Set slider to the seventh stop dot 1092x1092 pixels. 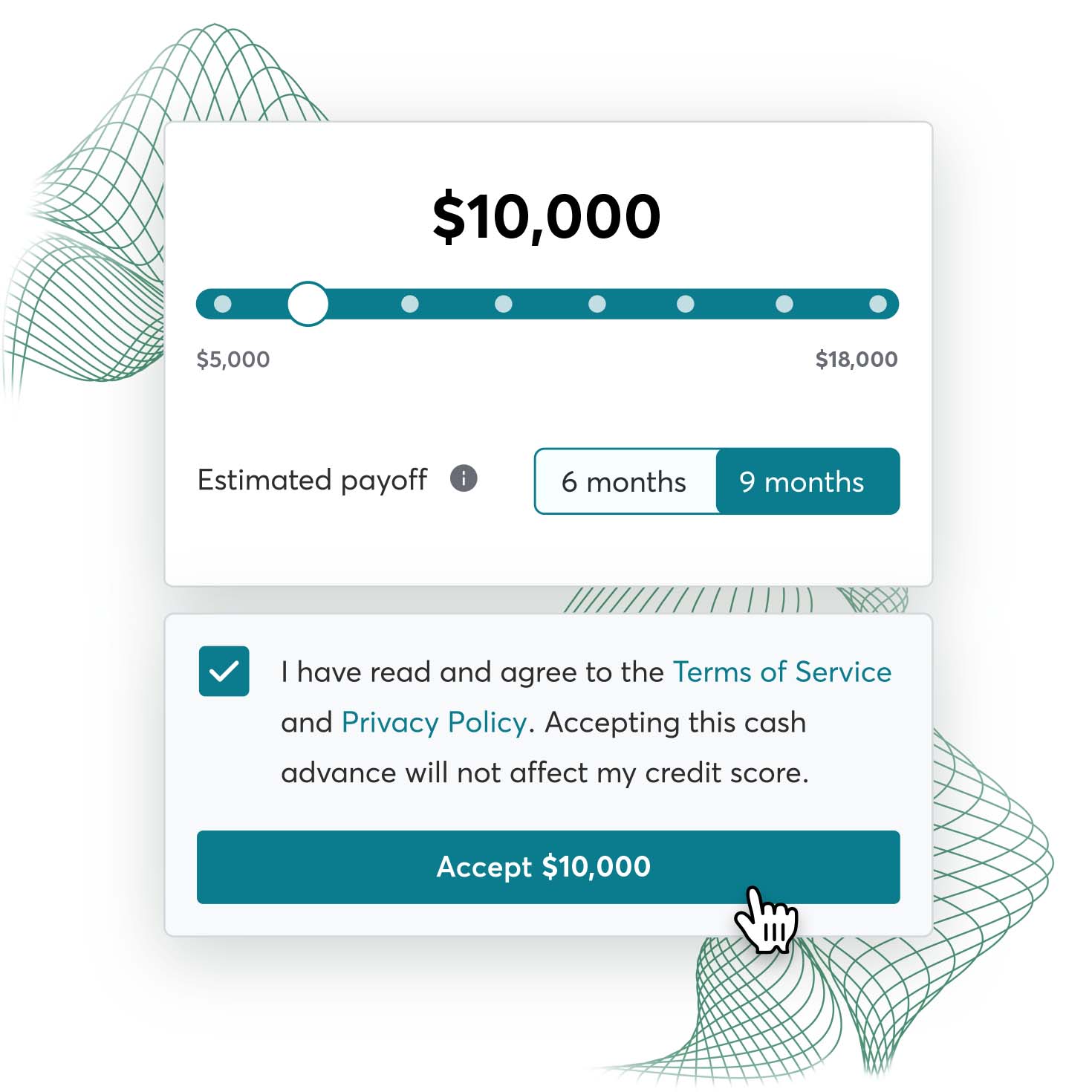tap(784, 304)
